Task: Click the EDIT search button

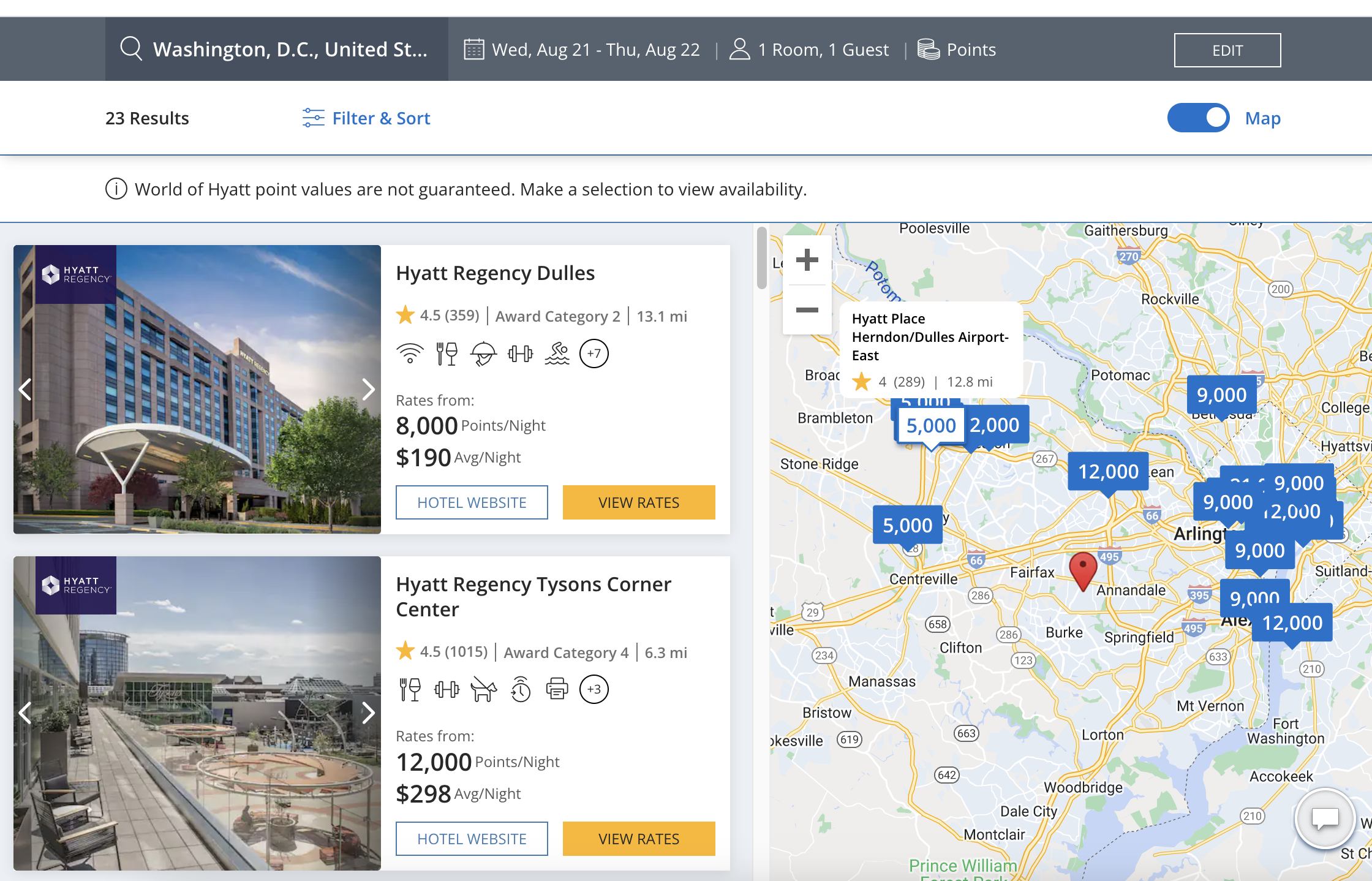Action: coord(1227,50)
